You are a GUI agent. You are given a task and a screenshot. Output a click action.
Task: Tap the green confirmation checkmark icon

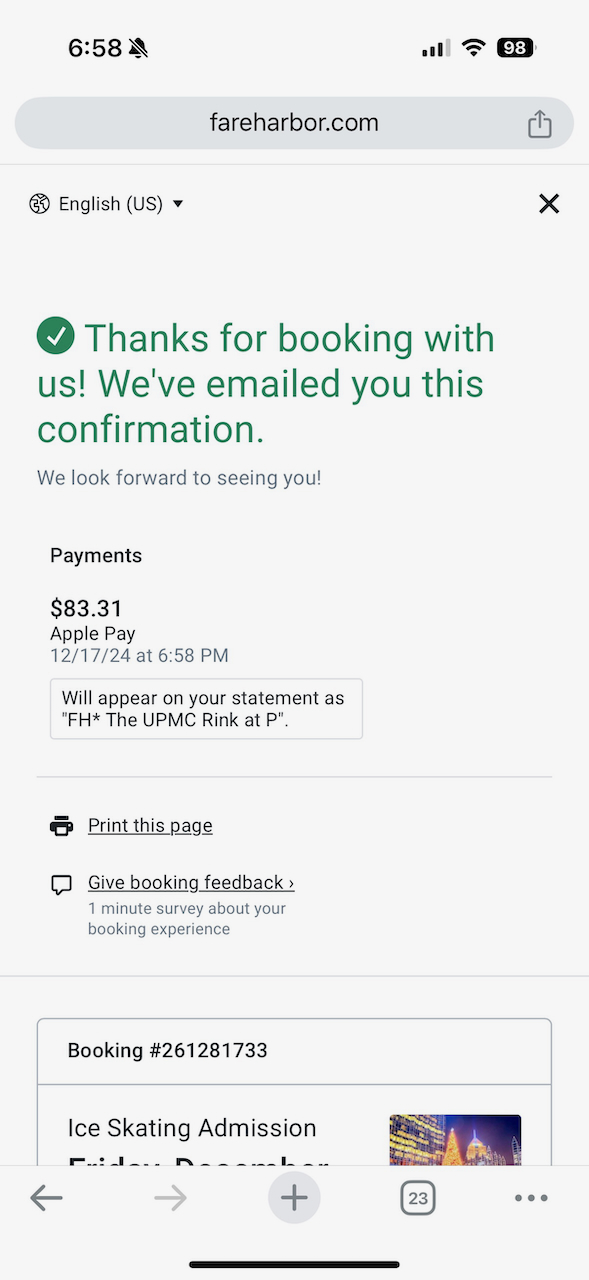pyautogui.click(x=56, y=336)
